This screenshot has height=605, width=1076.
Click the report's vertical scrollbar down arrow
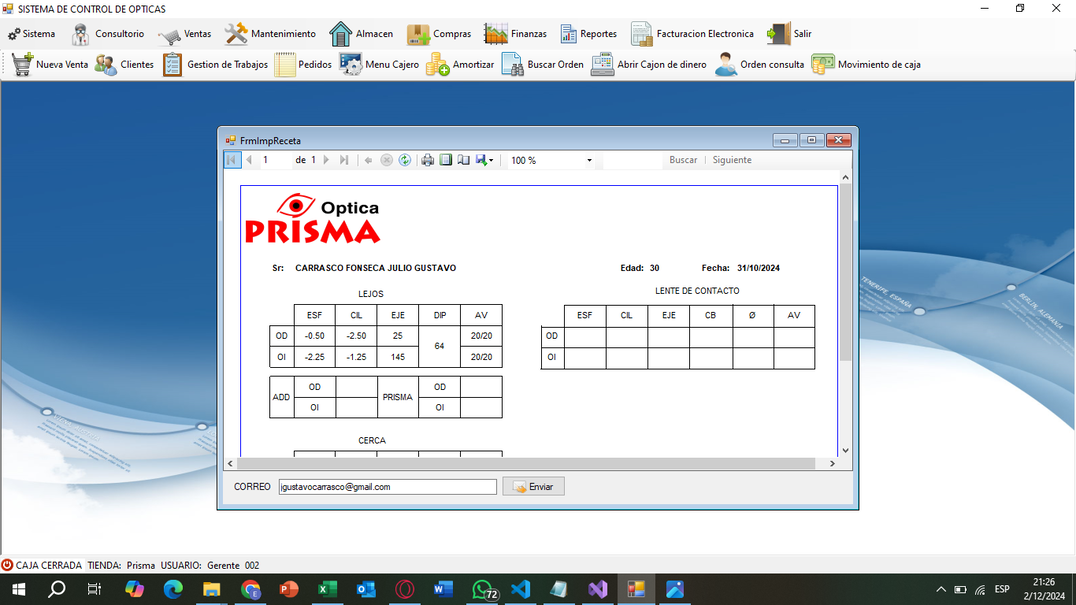[845, 450]
